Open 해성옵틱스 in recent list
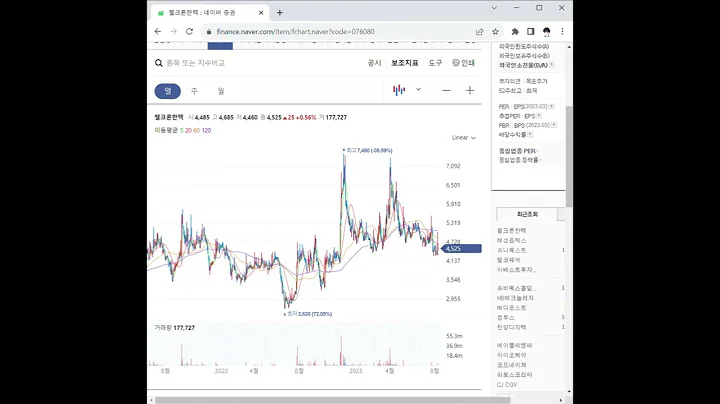The height and width of the screenshot is (404, 720). tap(512, 241)
